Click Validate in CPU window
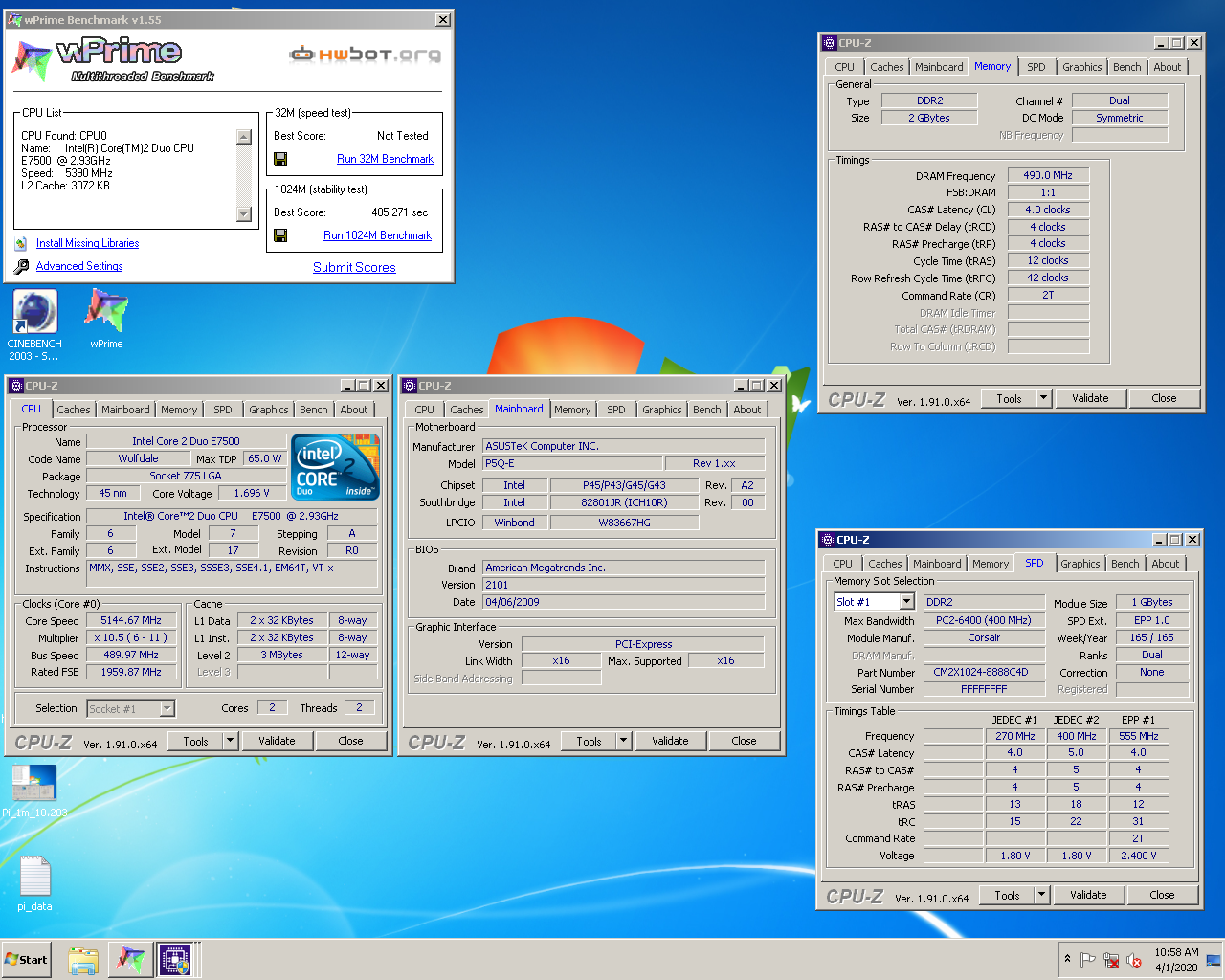1225x980 pixels. [x=277, y=741]
